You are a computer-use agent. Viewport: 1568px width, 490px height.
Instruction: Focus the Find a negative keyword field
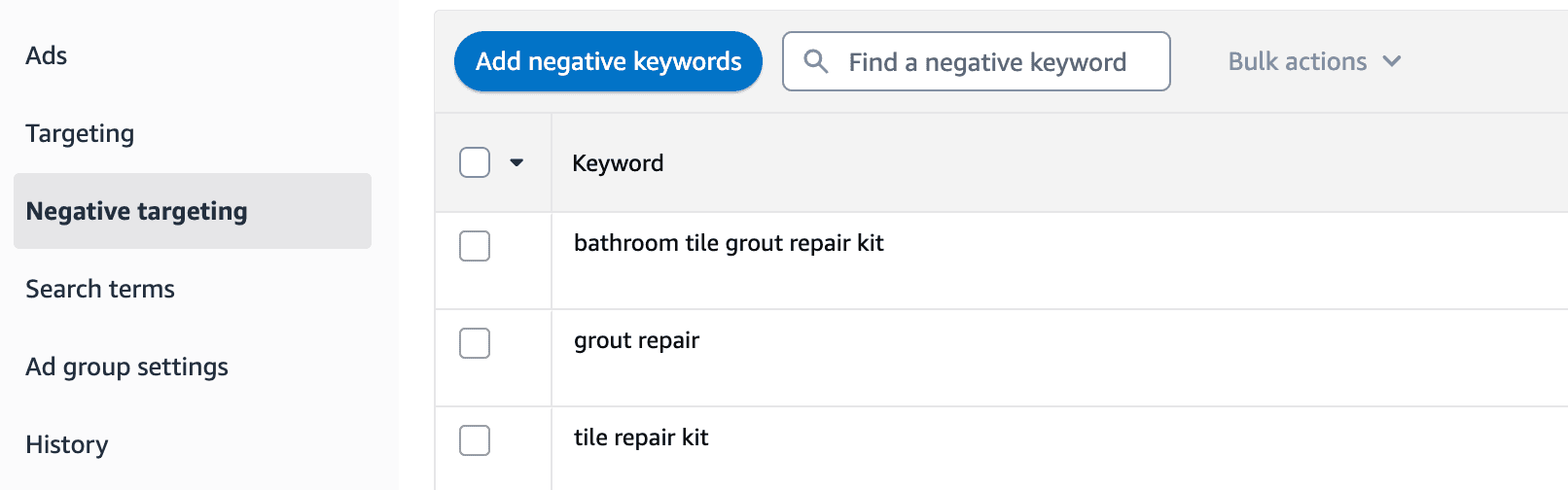click(x=977, y=61)
